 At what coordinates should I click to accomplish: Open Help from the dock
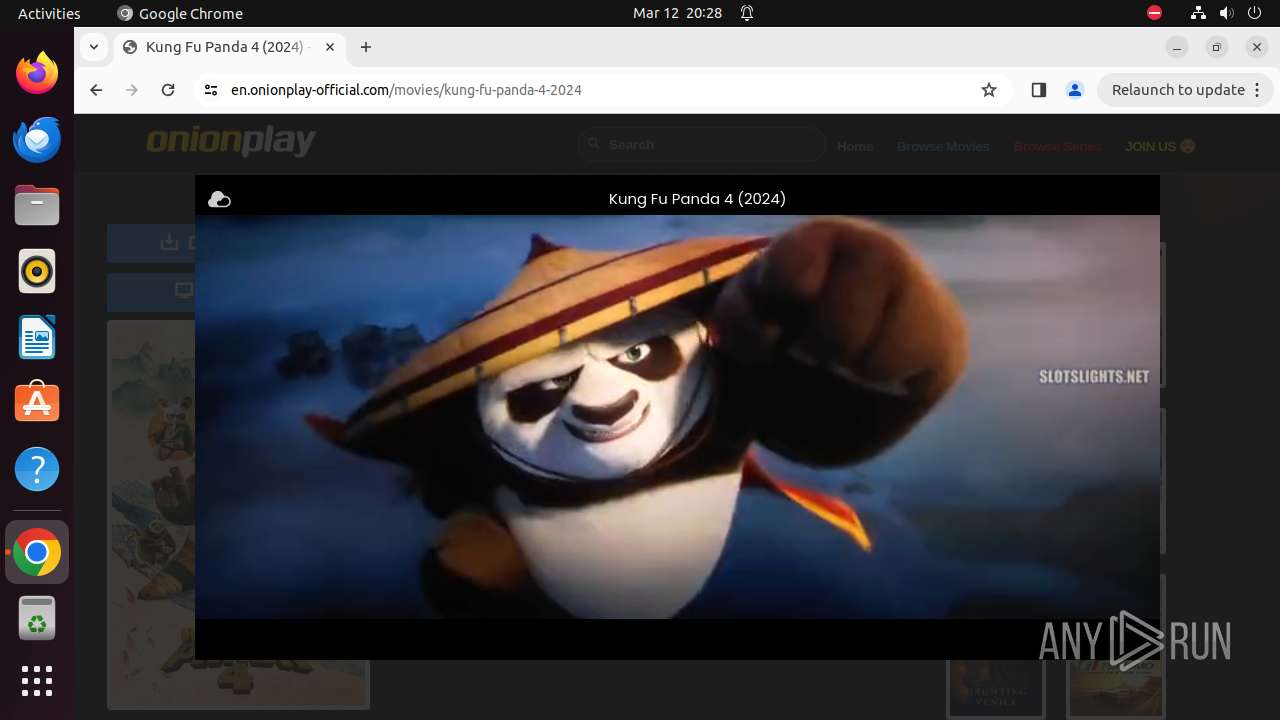(x=37, y=469)
